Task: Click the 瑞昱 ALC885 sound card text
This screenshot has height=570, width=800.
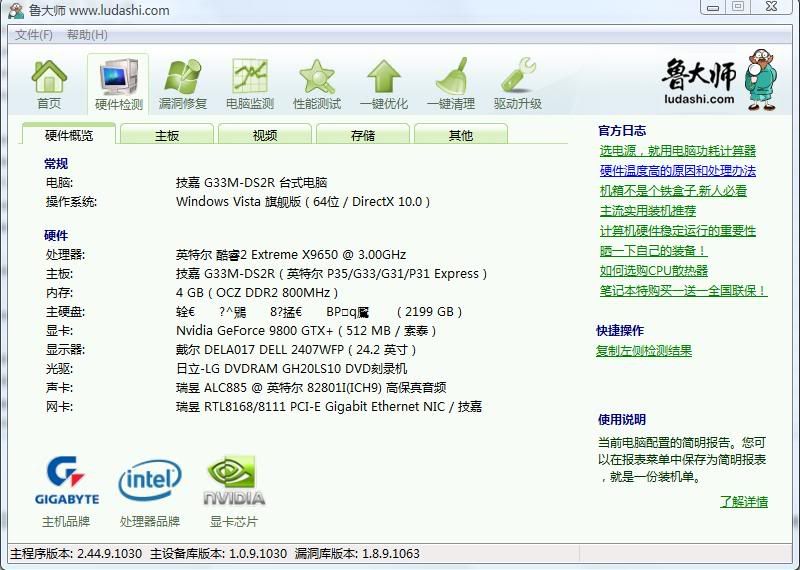Action: point(311,388)
